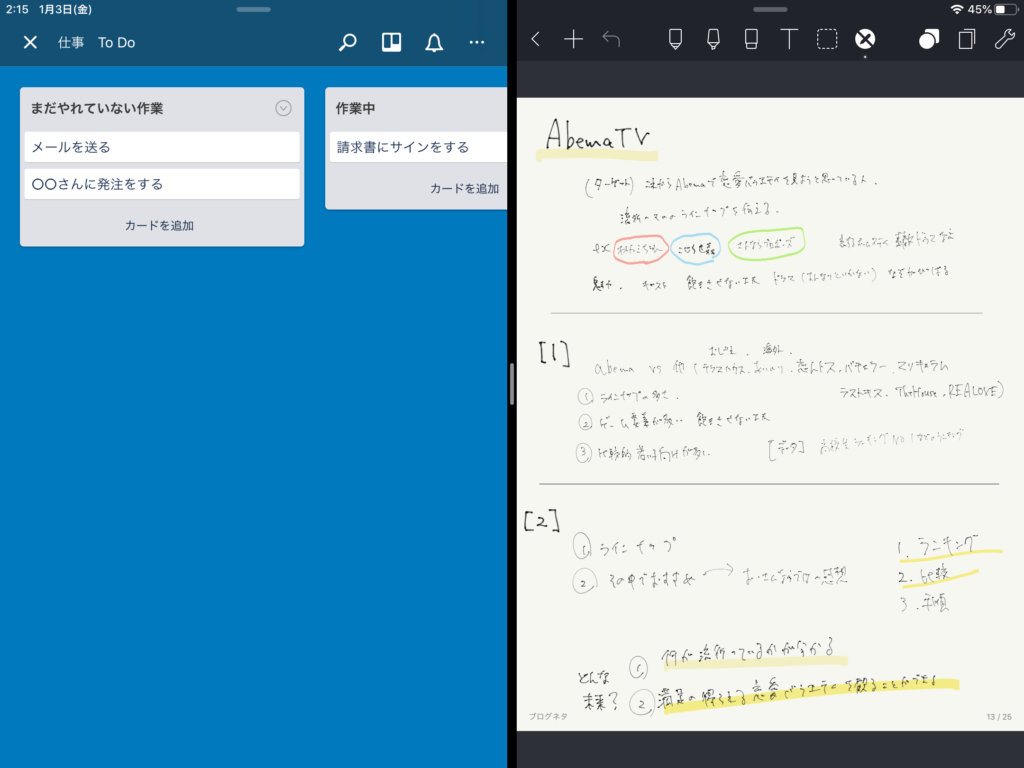Viewport: 1024px width, 768px height.
Task: Close the Trello board with X icon
Action: tap(30, 42)
